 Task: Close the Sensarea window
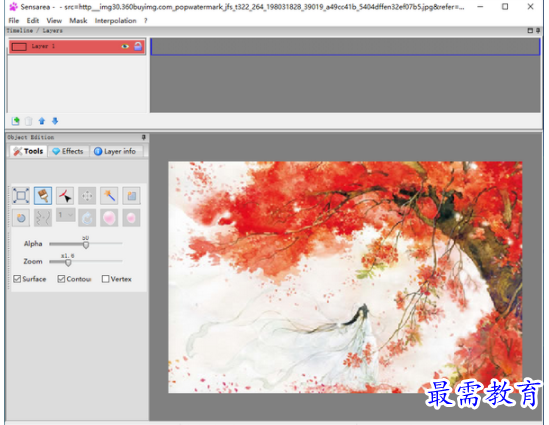530,7
